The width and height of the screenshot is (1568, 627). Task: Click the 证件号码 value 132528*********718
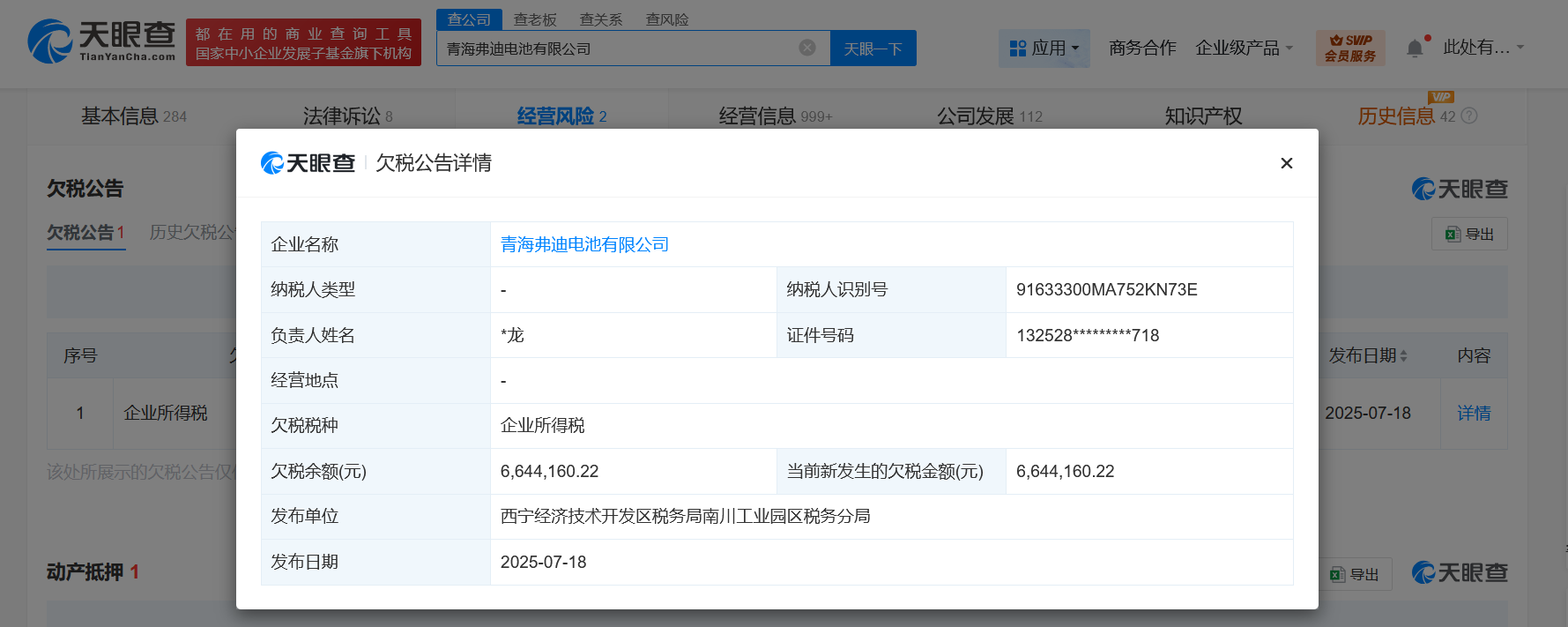[x=1088, y=335]
